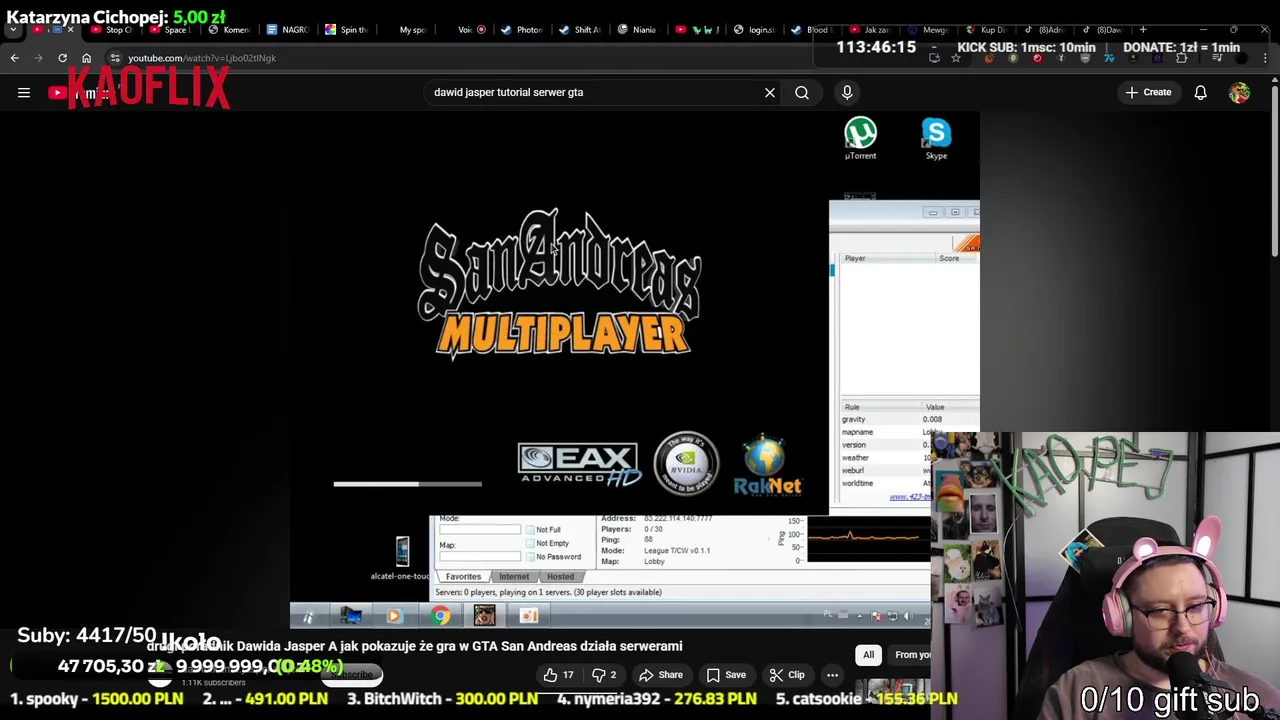
Task: Switch to the Niania browser tab
Action: [x=637, y=30]
